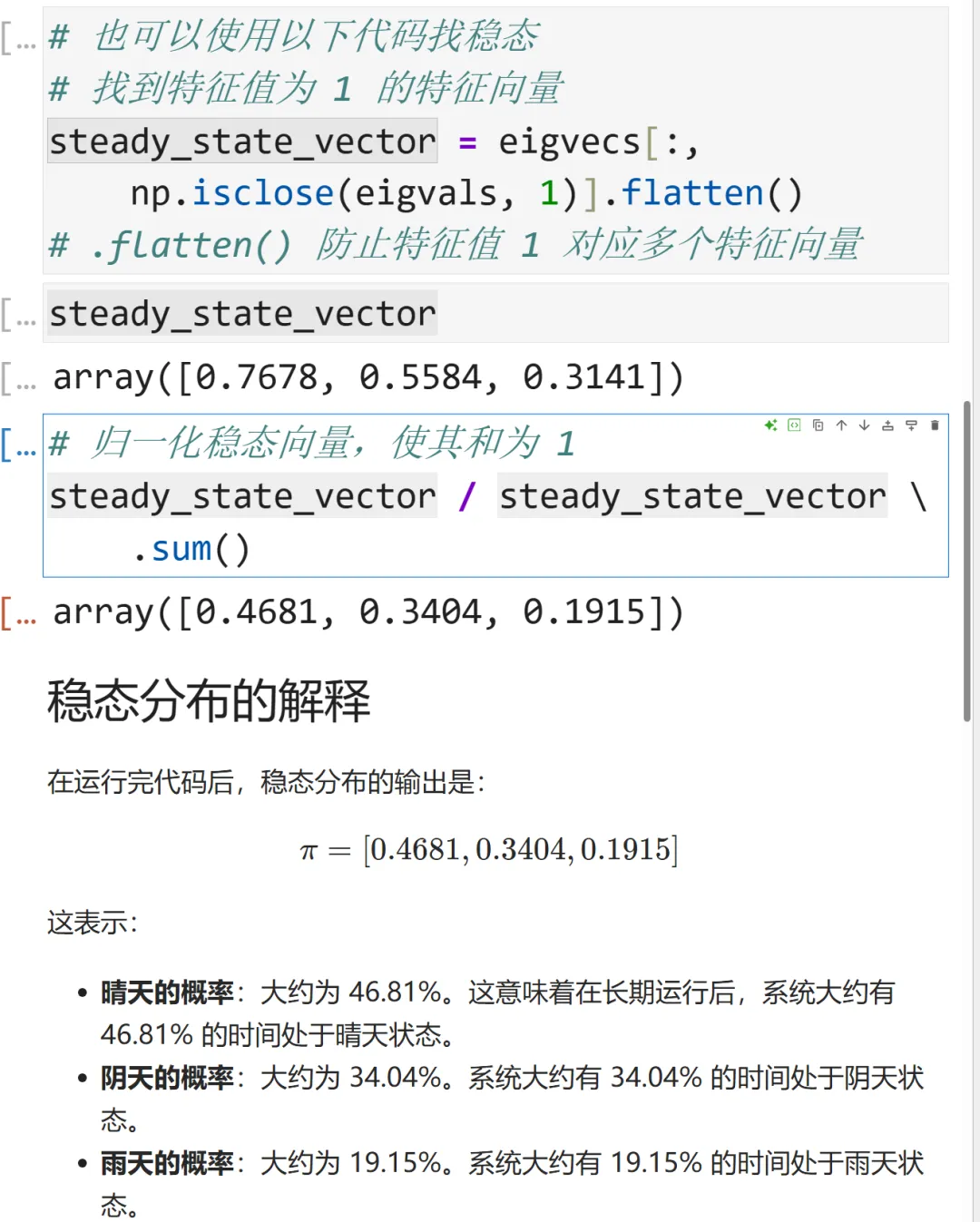Click the single-line steady_state_vector cell
This screenshot has width=980, height=1222.
pos(635,314)
